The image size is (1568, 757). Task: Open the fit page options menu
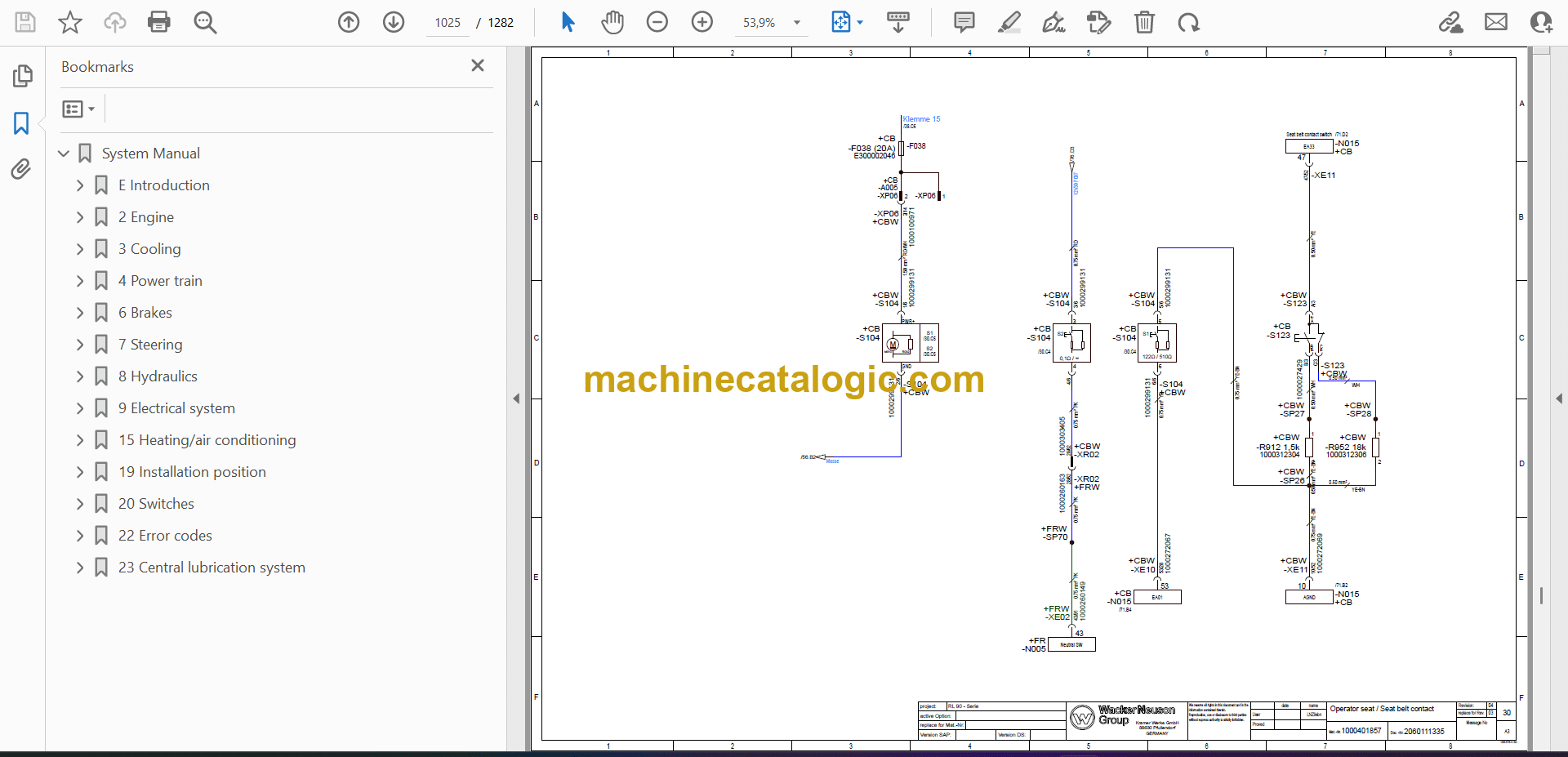click(x=860, y=23)
